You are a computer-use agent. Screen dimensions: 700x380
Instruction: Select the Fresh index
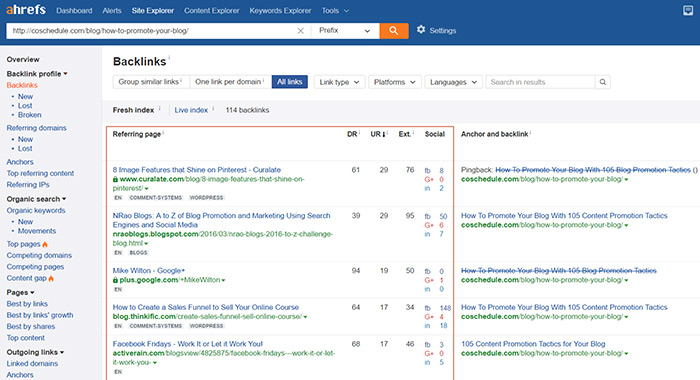coord(133,110)
